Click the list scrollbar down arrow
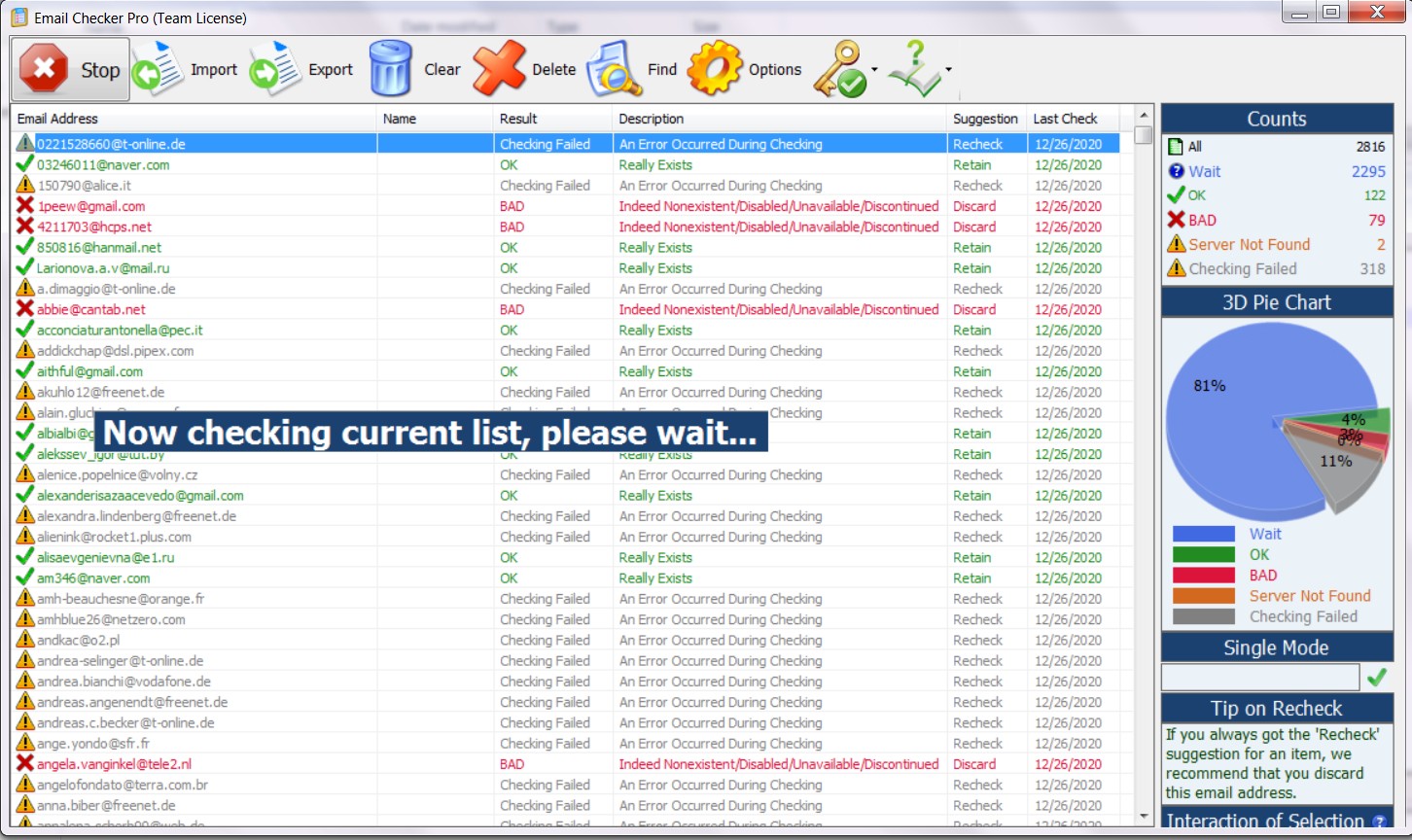The height and width of the screenshot is (840, 1412). (x=1144, y=817)
